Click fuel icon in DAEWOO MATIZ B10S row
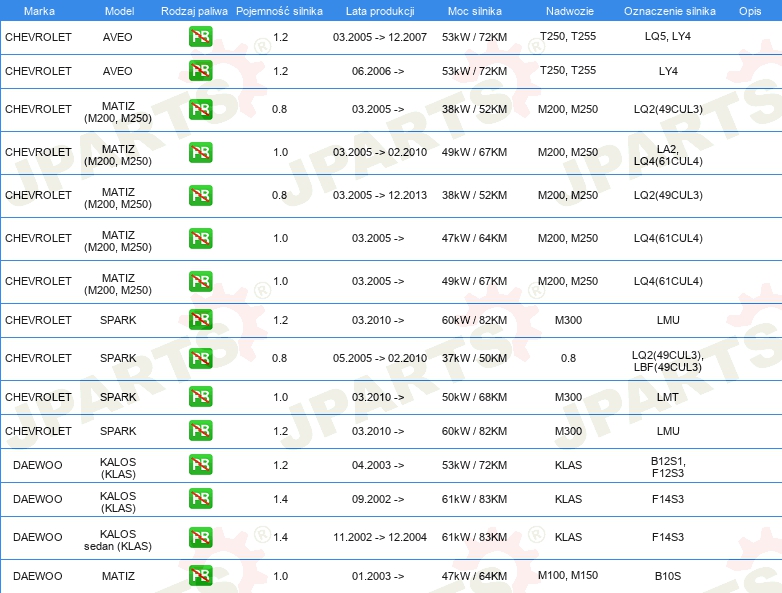 (200, 576)
